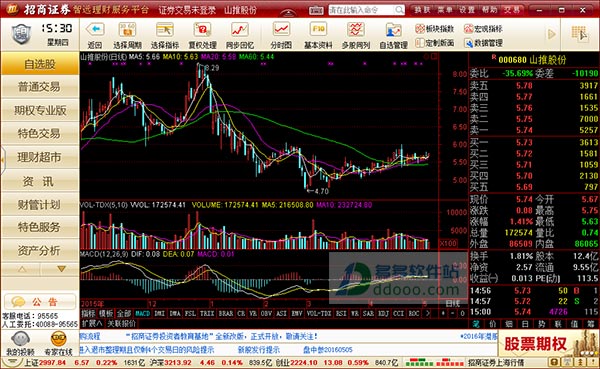This screenshot has width=600, height=369.
Task: Click the market breadth indicator in the status bar
Action: point(434,362)
